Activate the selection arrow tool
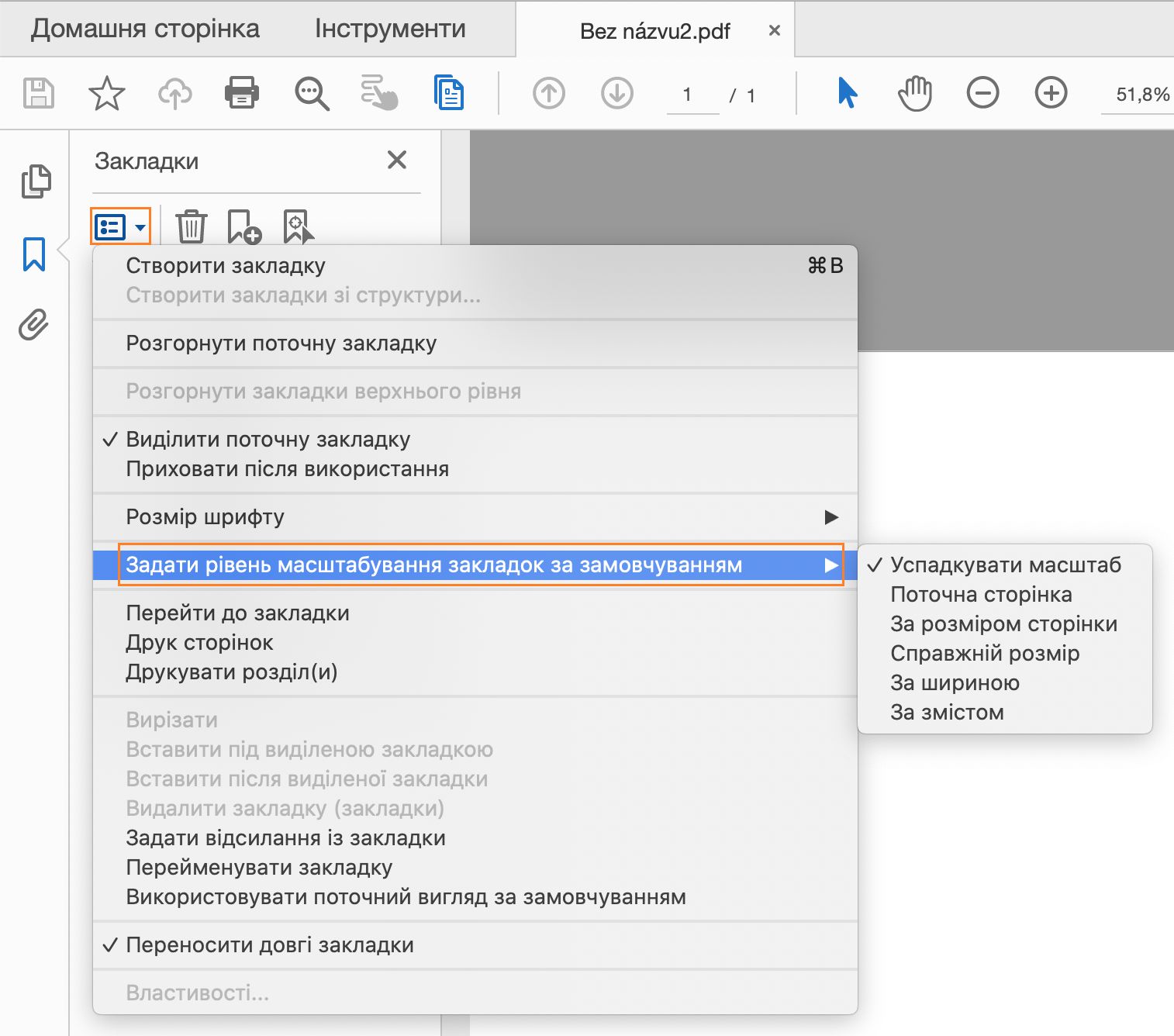The height and width of the screenshot is (1036, 1174). click(x=848, y=93)
